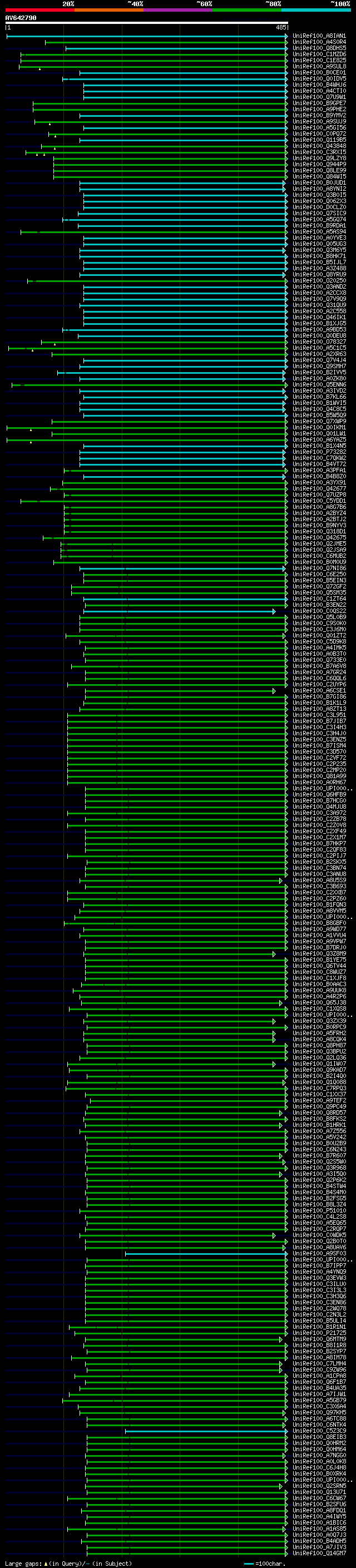This screenshot has height=1568, width=356.
Task: Open the UniRef100_B7GI86 entry
Action: [x=319, y=697]
